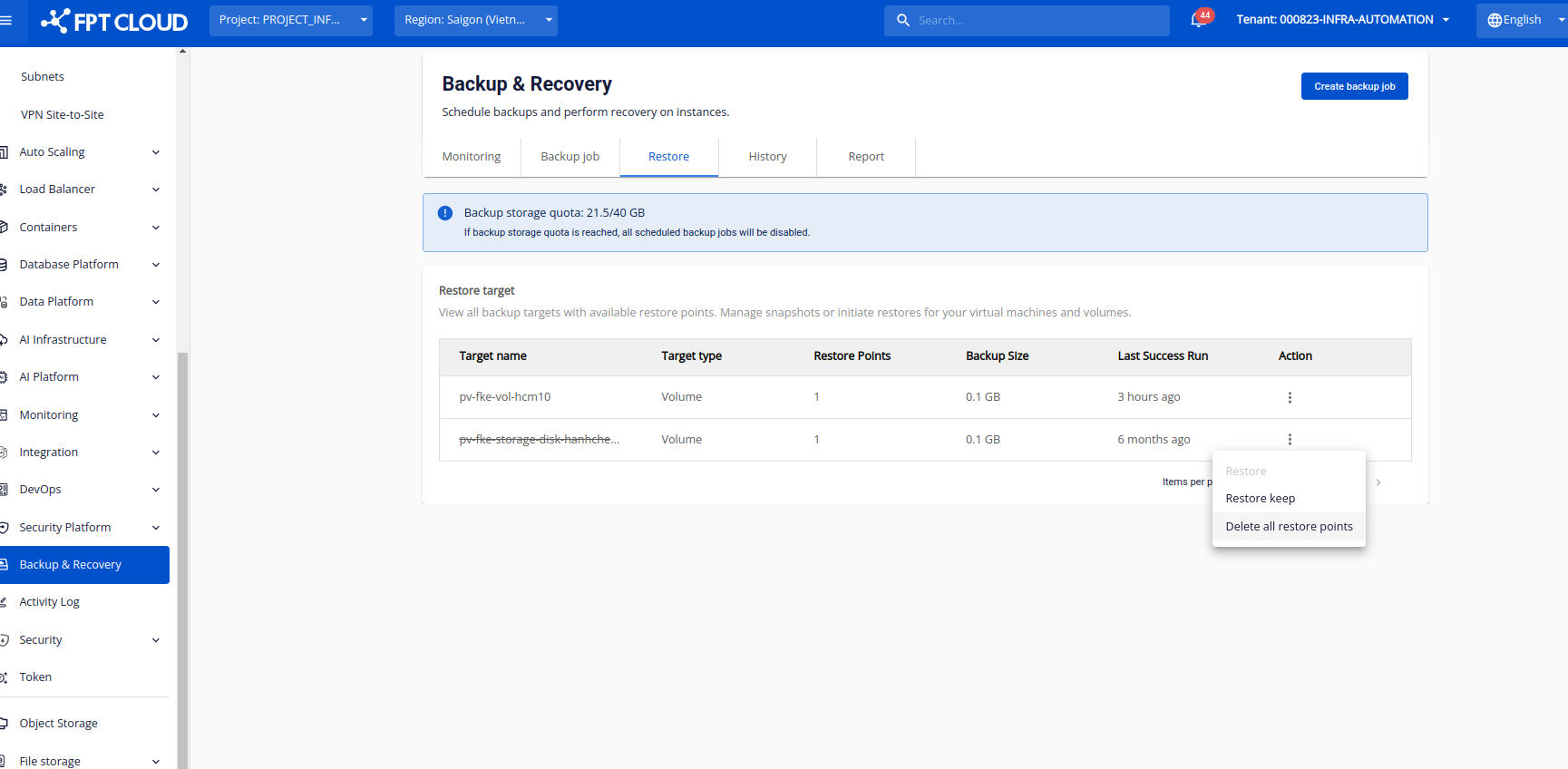
Task: Click the globe language icon
Action: [x=1495, y=20]
